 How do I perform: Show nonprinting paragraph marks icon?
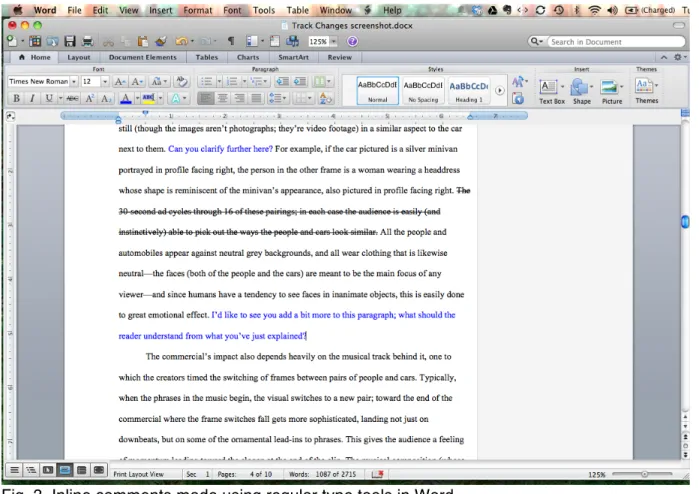click(231, 41)
